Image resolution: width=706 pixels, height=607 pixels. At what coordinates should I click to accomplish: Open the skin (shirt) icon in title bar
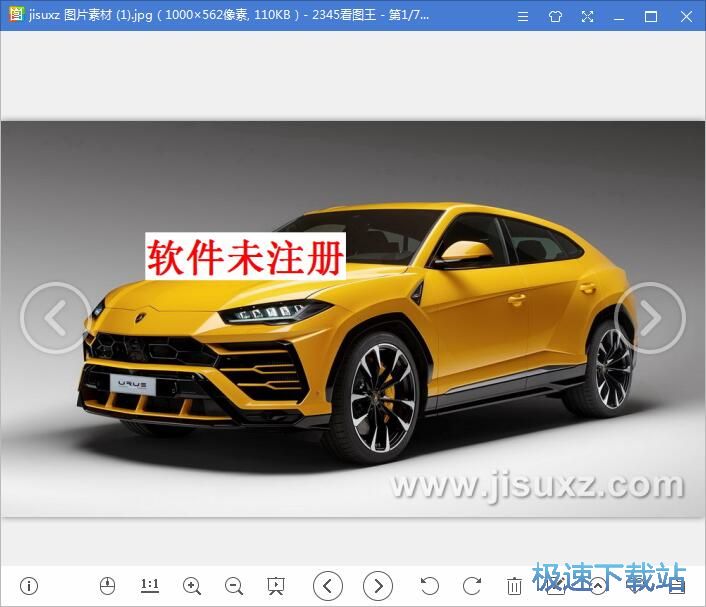click(x=555, y=17)
